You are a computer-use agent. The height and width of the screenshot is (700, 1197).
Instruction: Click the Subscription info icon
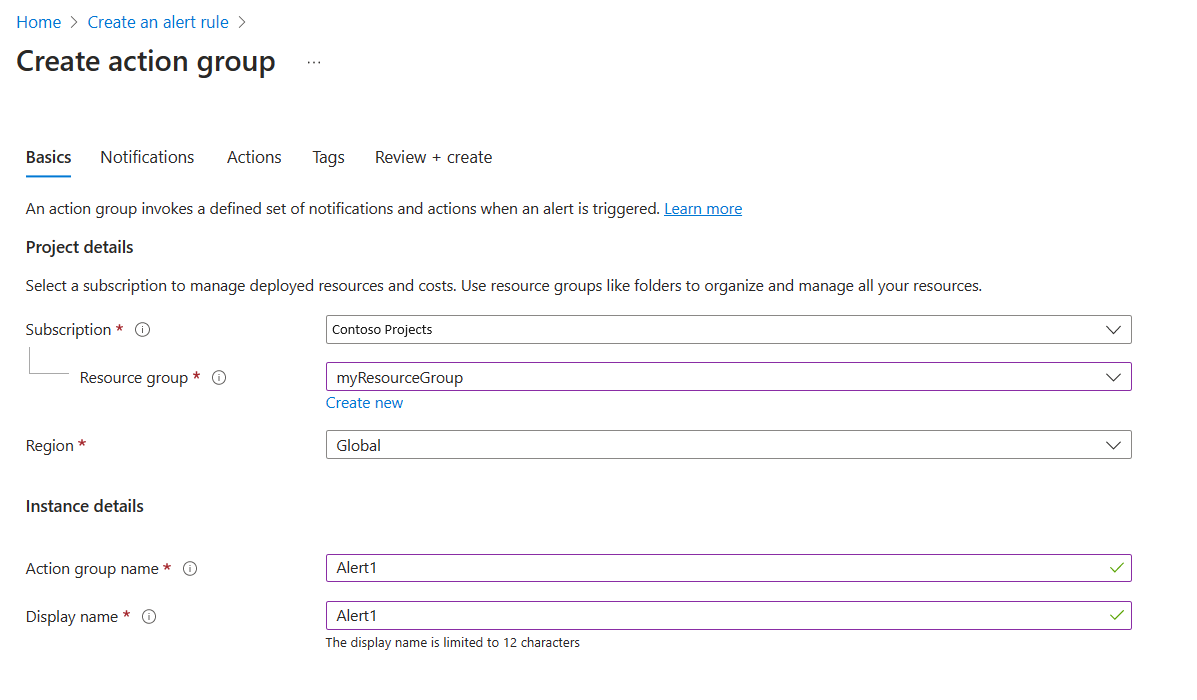[x=141, y=329]
